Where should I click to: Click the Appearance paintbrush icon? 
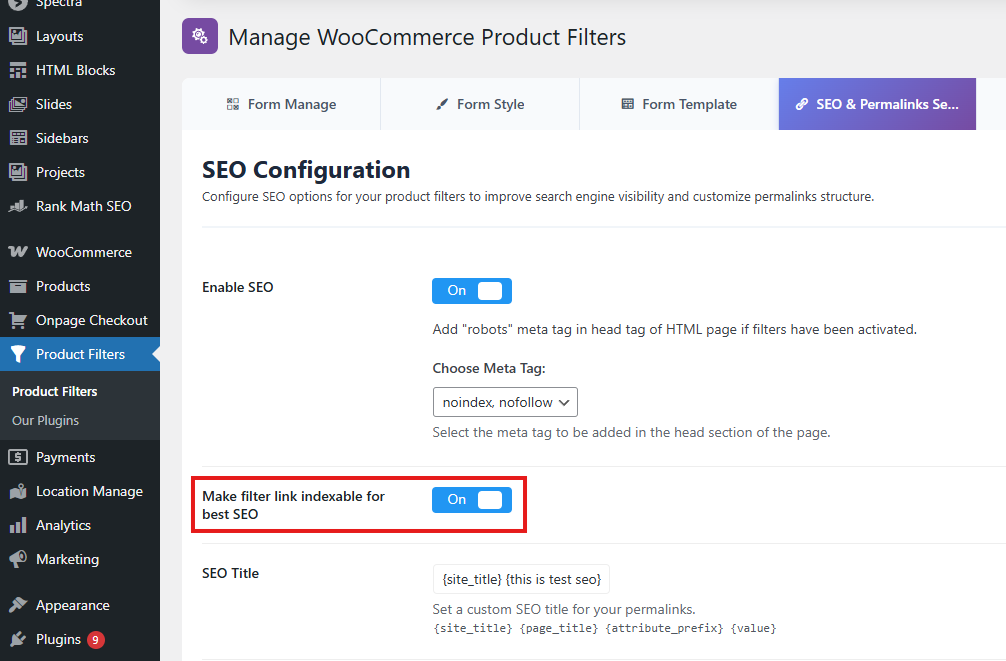pyautogui.click(x=18, y=605)
